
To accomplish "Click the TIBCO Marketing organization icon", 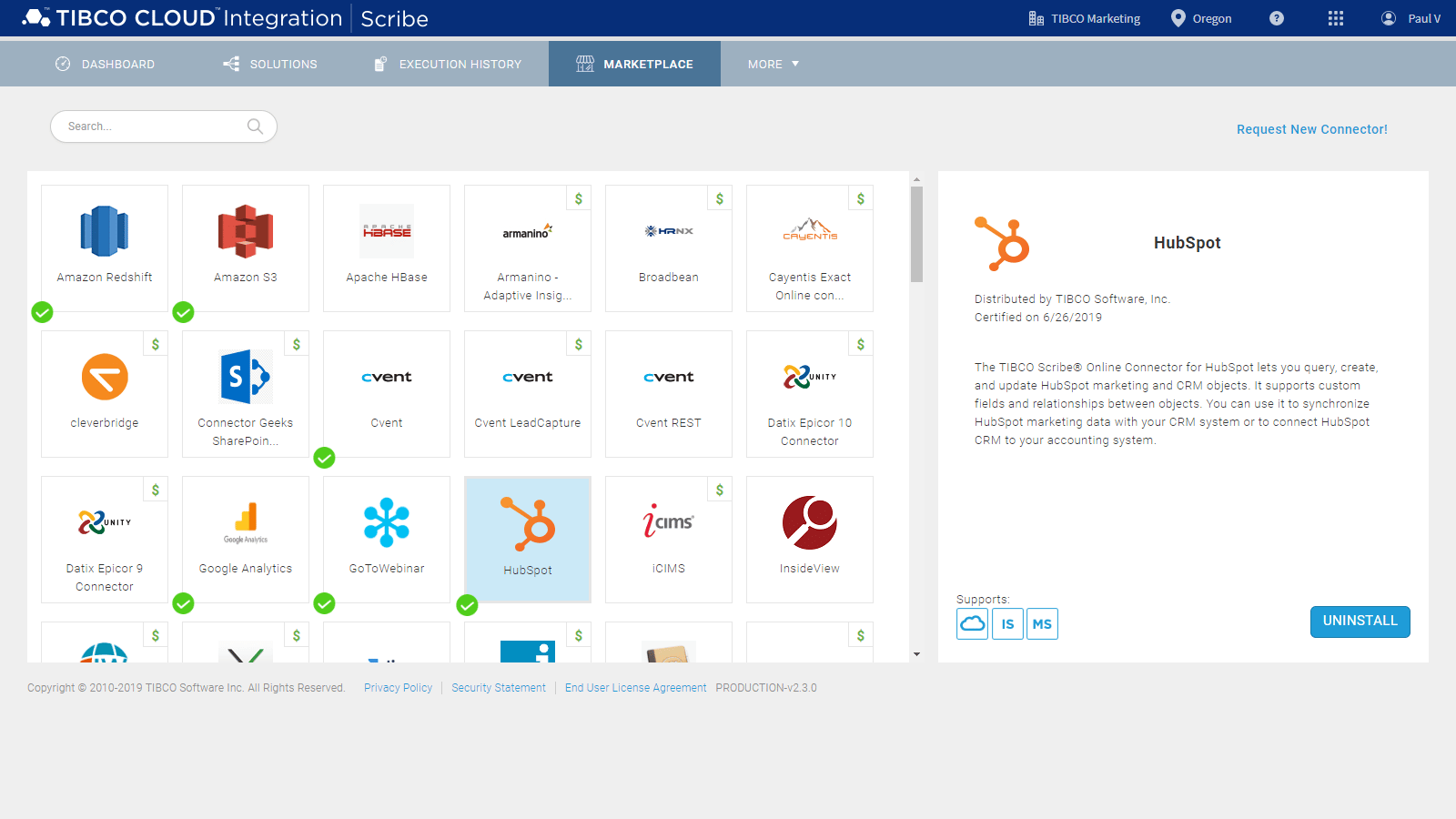I will [1036, 18].
